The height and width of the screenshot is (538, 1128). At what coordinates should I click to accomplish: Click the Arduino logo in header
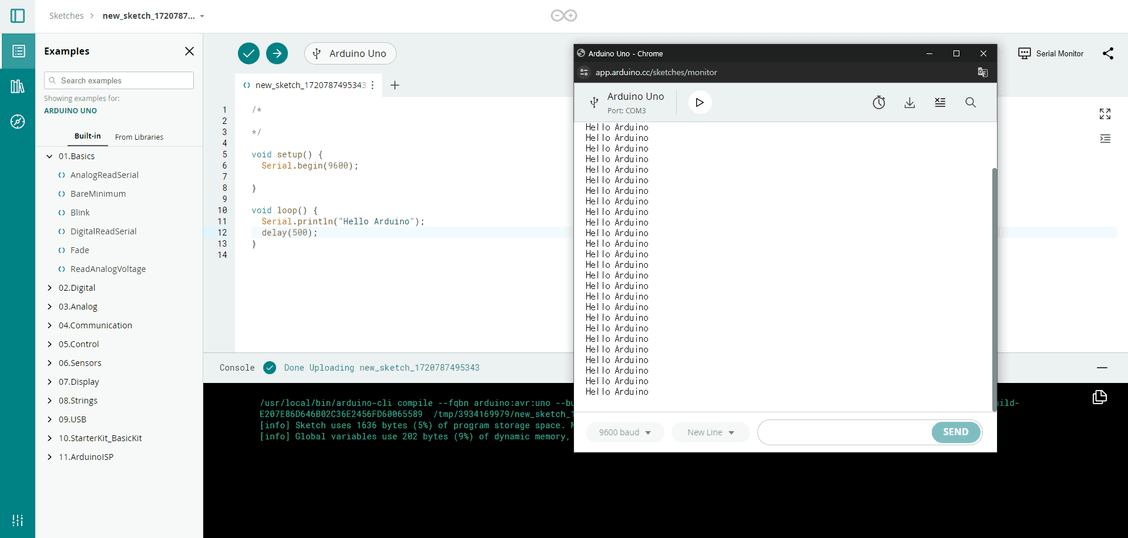[563, 16]
